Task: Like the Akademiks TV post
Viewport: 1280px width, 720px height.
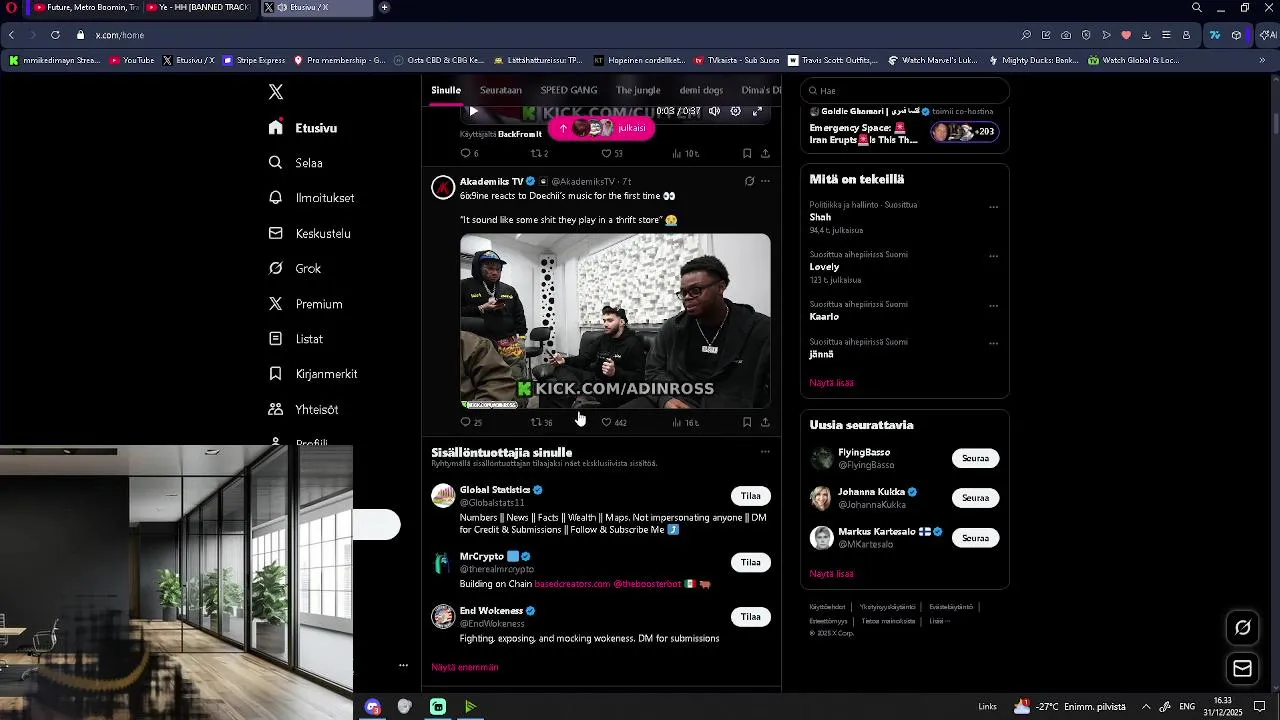Action: 613,422
